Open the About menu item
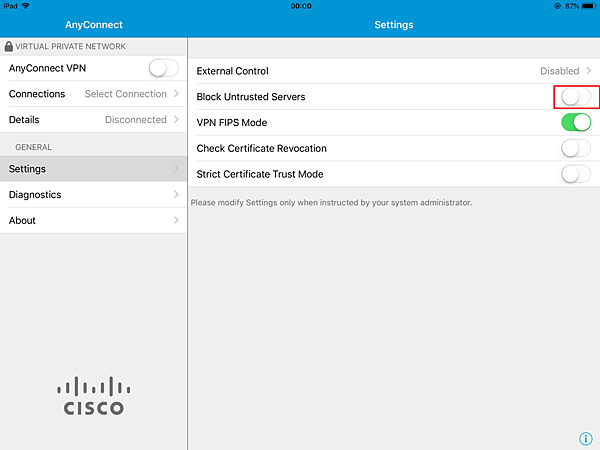 point(93,220)
